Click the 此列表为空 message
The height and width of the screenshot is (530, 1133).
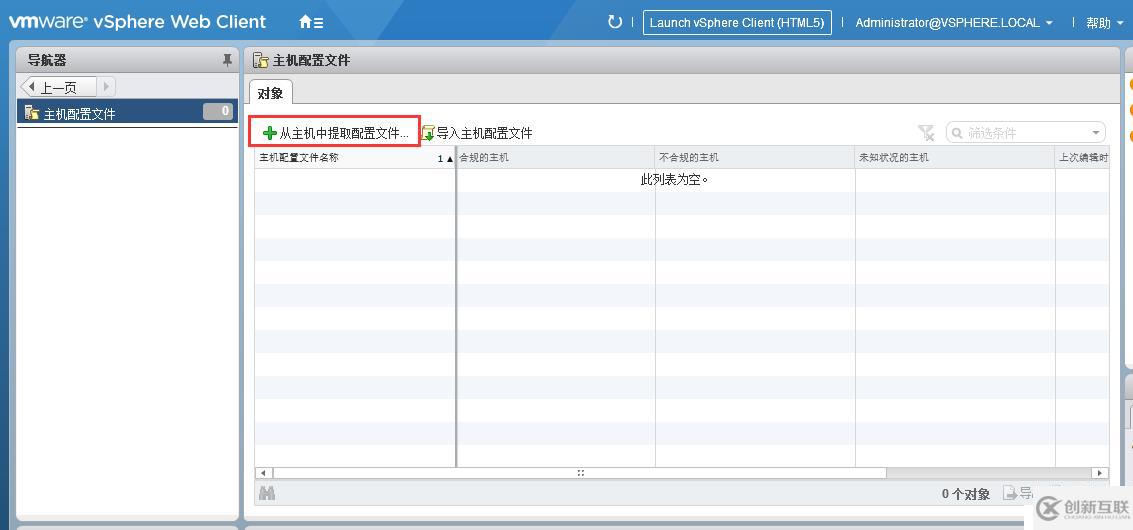pyautogui.click(x=675, y=179)
